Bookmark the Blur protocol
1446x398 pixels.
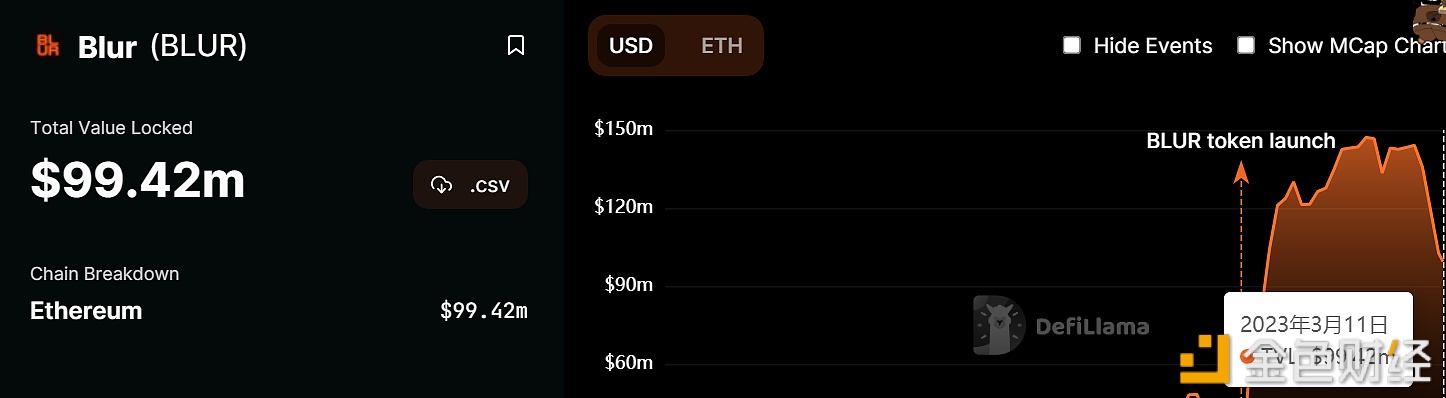point(516,45)
